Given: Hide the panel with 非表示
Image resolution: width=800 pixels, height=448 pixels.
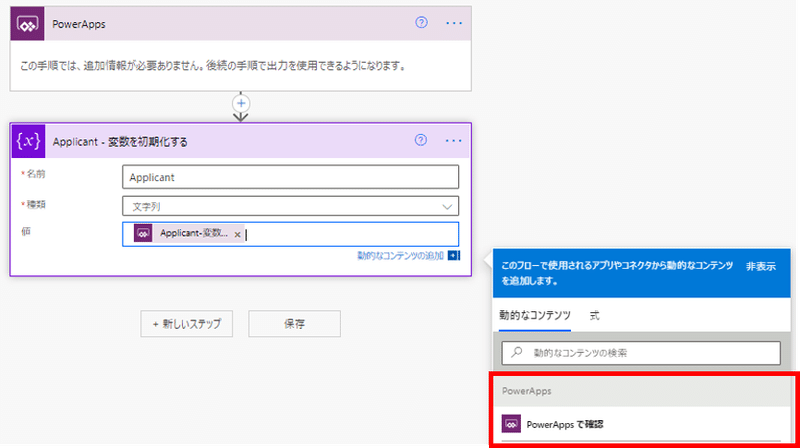Looking at the screenshot, I should pyautogui.click(x=761, y=266).
